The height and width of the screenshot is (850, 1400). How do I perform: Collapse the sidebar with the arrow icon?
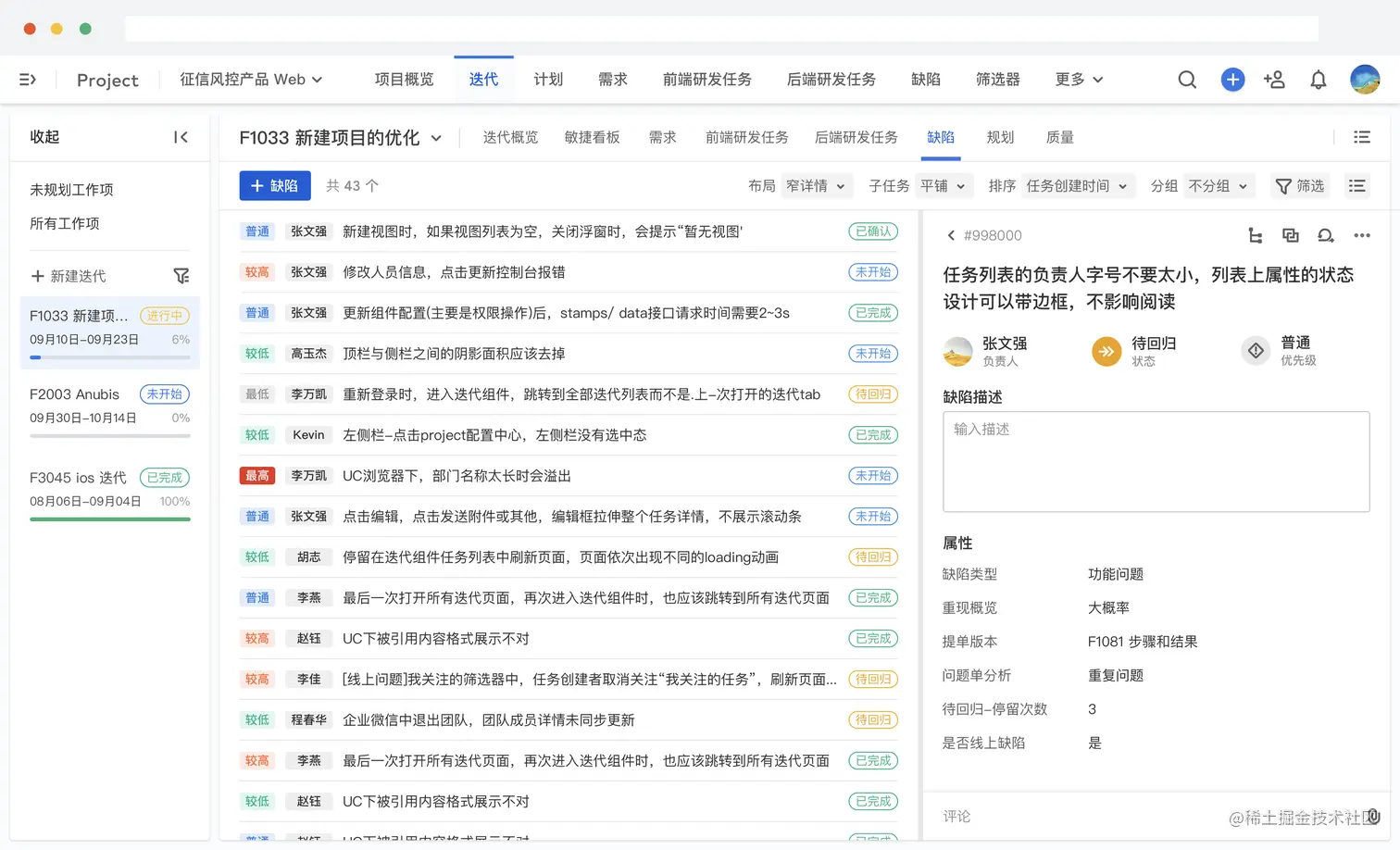point(181,137)
